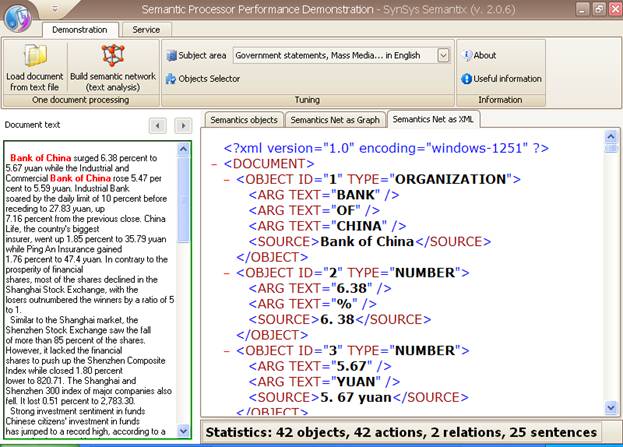Click ARG TEXT="BANK" line

pos(324,195)
